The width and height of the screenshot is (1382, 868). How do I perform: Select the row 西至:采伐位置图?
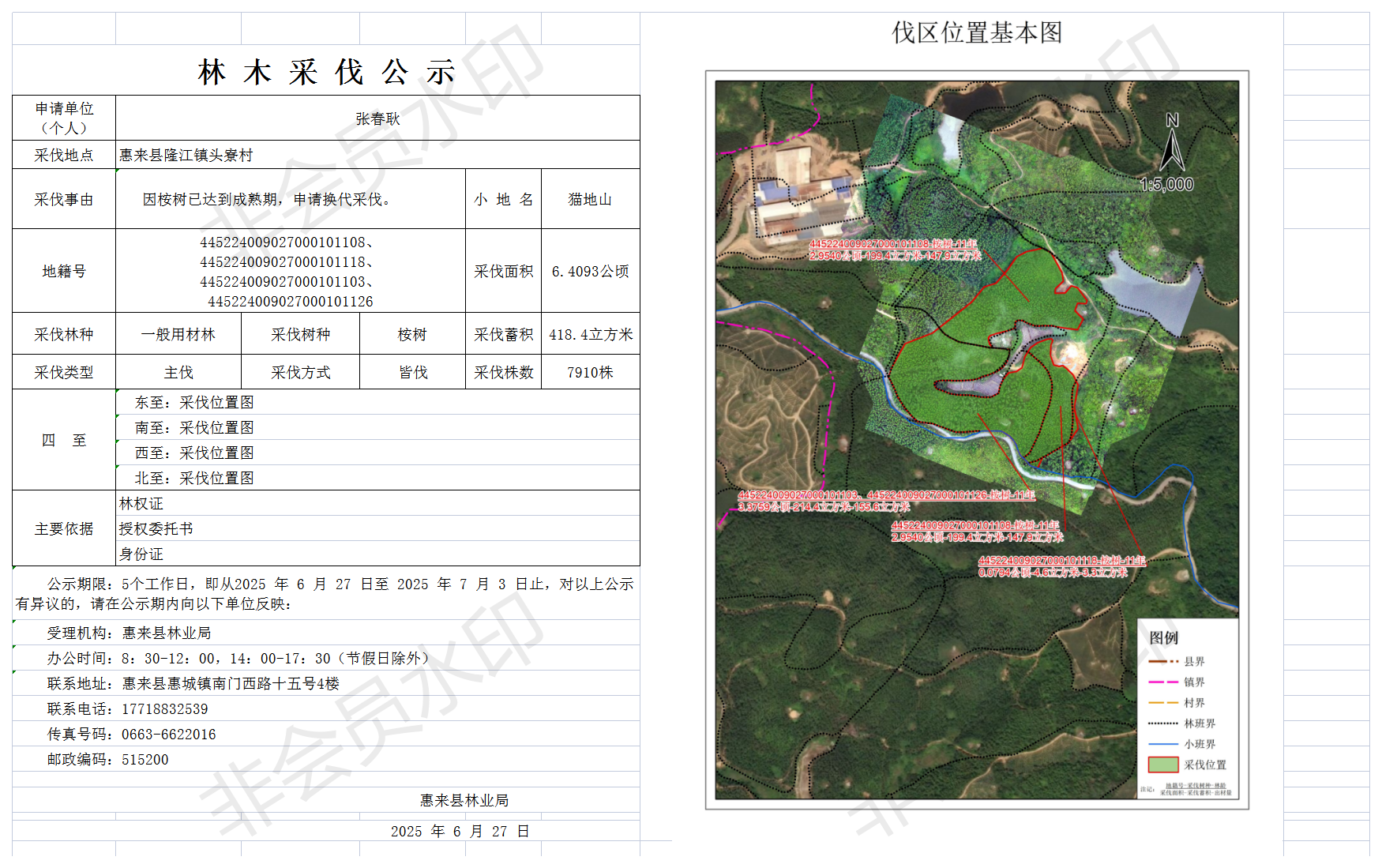tap(377, 453)
